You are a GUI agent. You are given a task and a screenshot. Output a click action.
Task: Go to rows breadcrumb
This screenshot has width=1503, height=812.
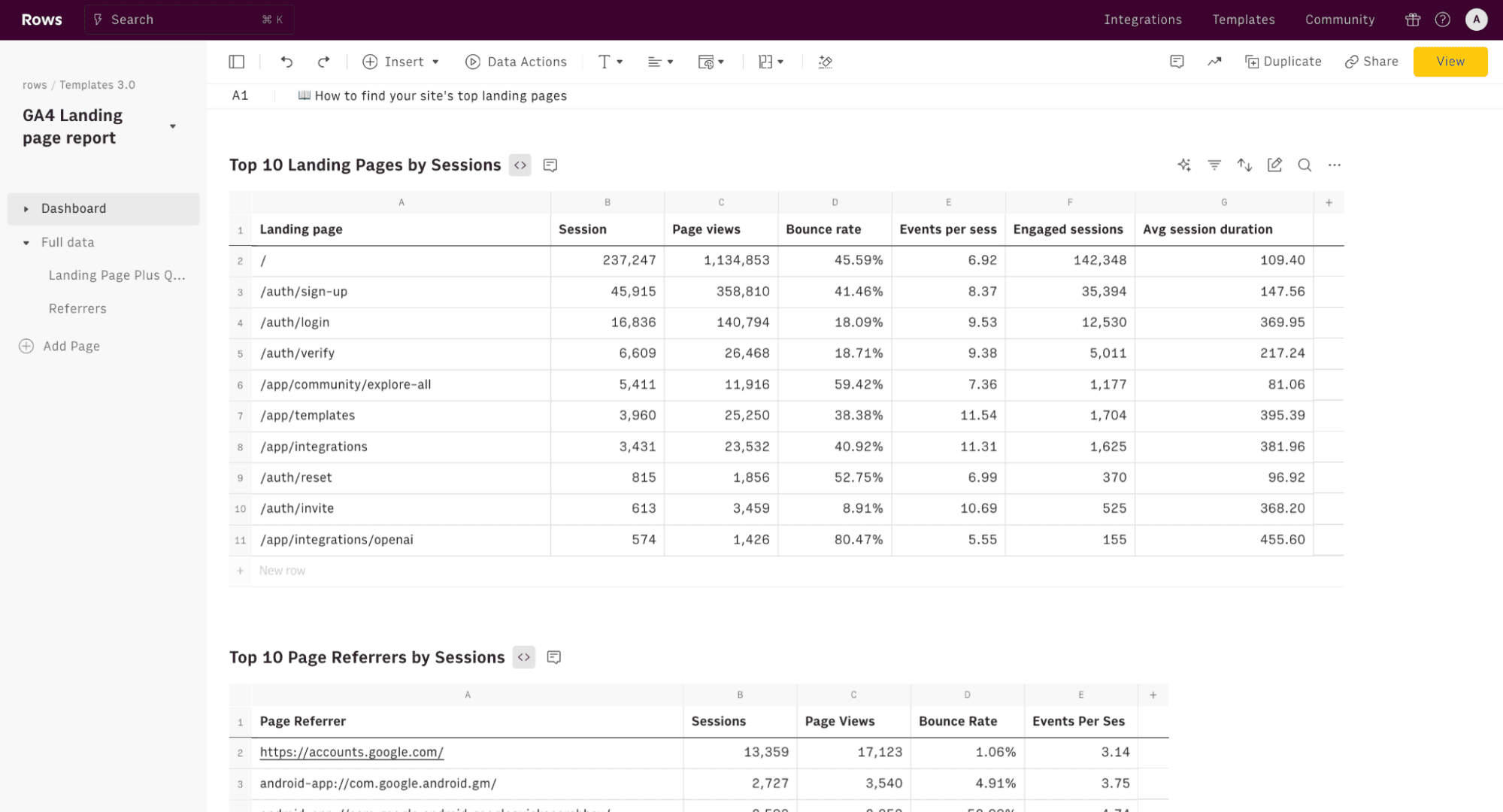35,85
